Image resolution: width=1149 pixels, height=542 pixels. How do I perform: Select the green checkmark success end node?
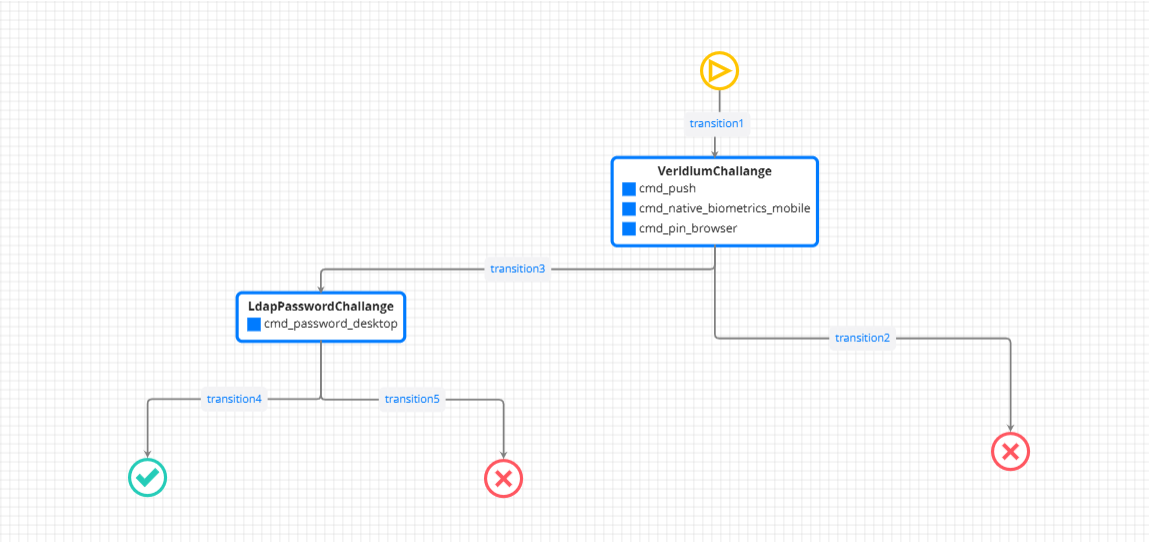(x=148, y=478)
